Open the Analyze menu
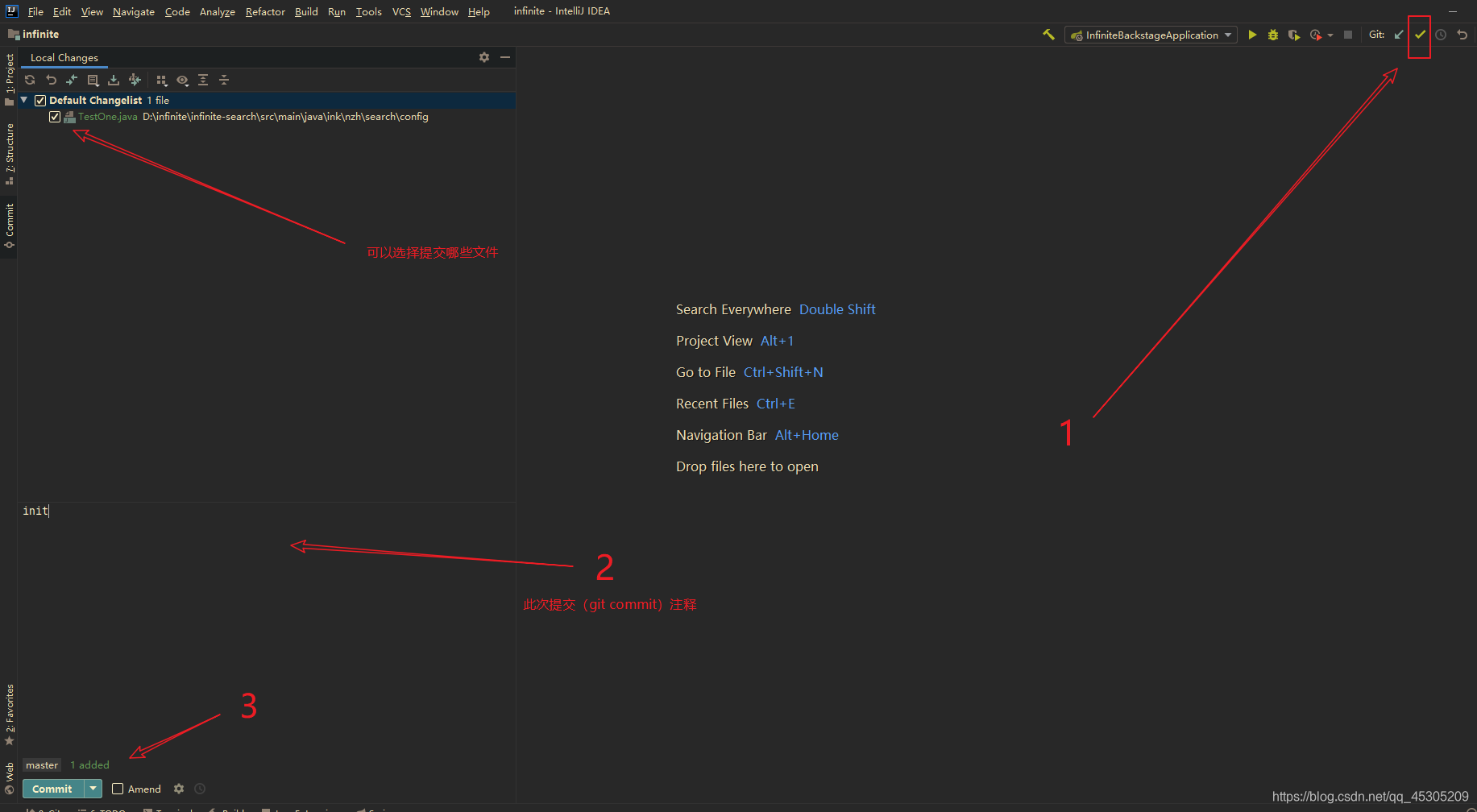 (218, 11)
